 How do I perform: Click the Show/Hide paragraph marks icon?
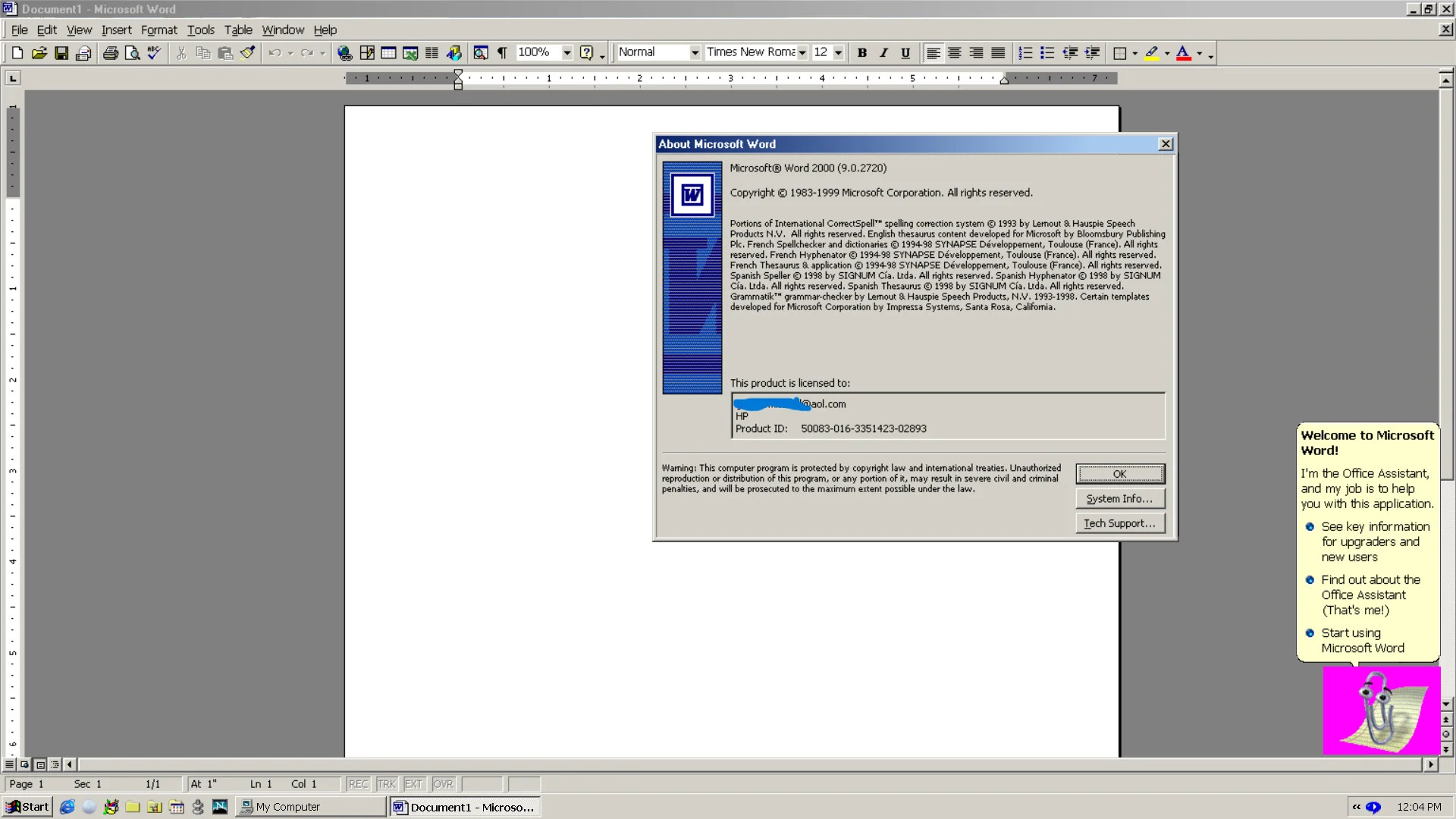coord(503,52)
